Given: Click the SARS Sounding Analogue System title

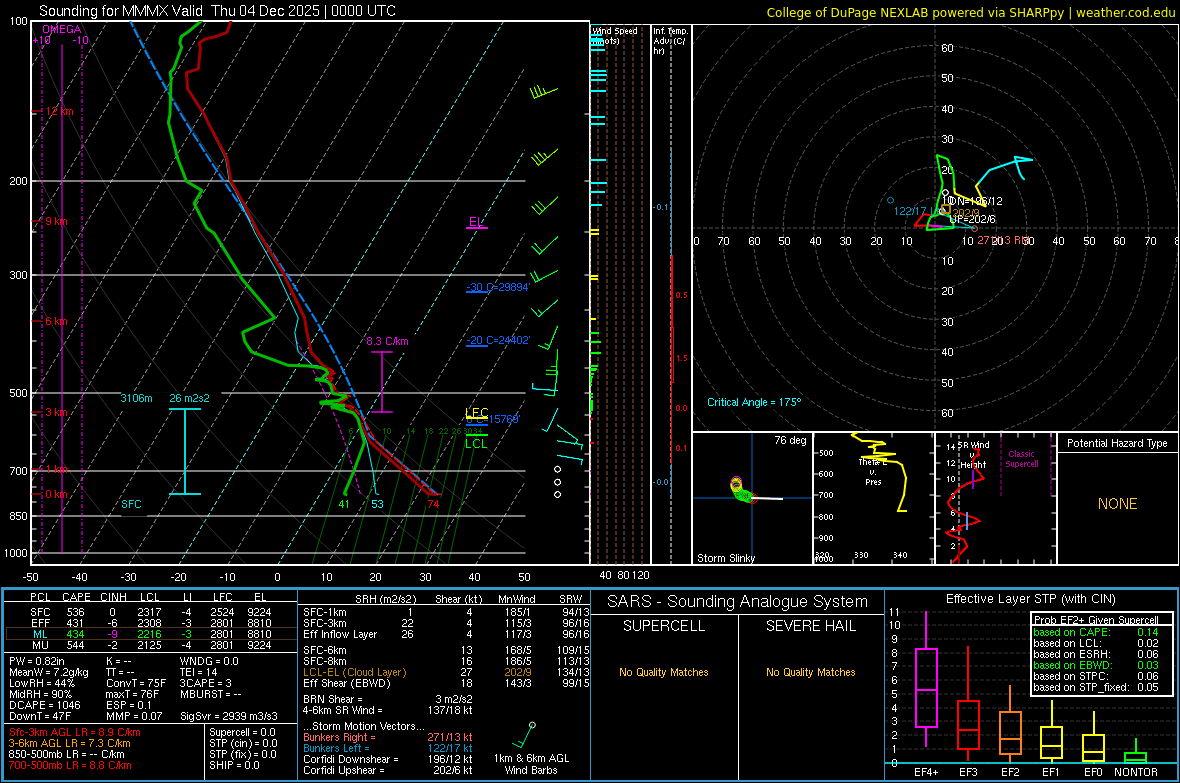Looking at the screenshot, I should [738, 602].
